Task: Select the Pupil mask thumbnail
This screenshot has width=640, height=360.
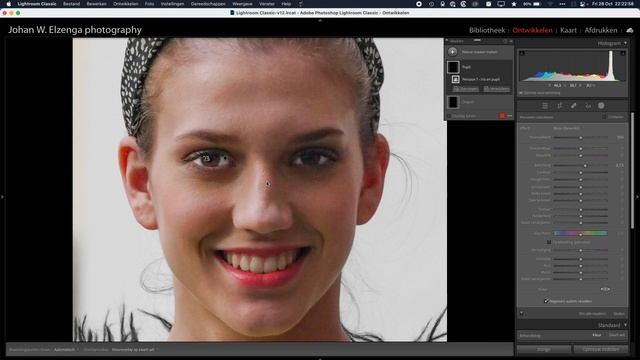Action: pos(453,67)
